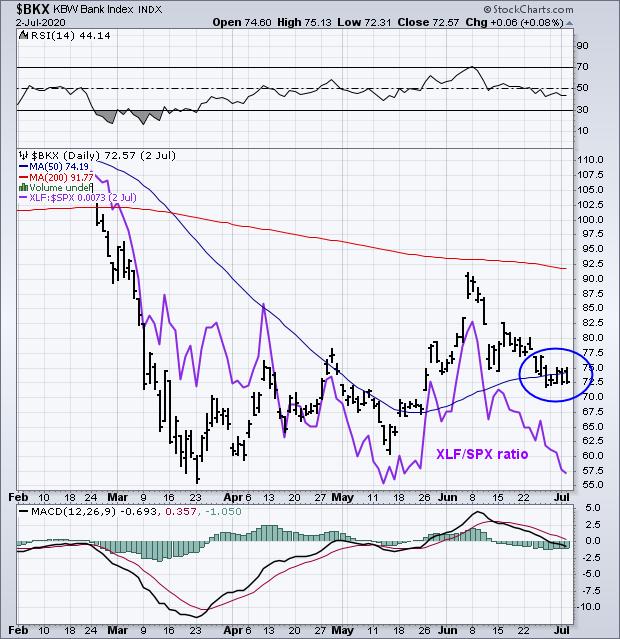This screenshot has height=639, width=620.
Task: Click the $BKX (Daily) 72.57 legend entry
Action: click(x=104, y=155)
